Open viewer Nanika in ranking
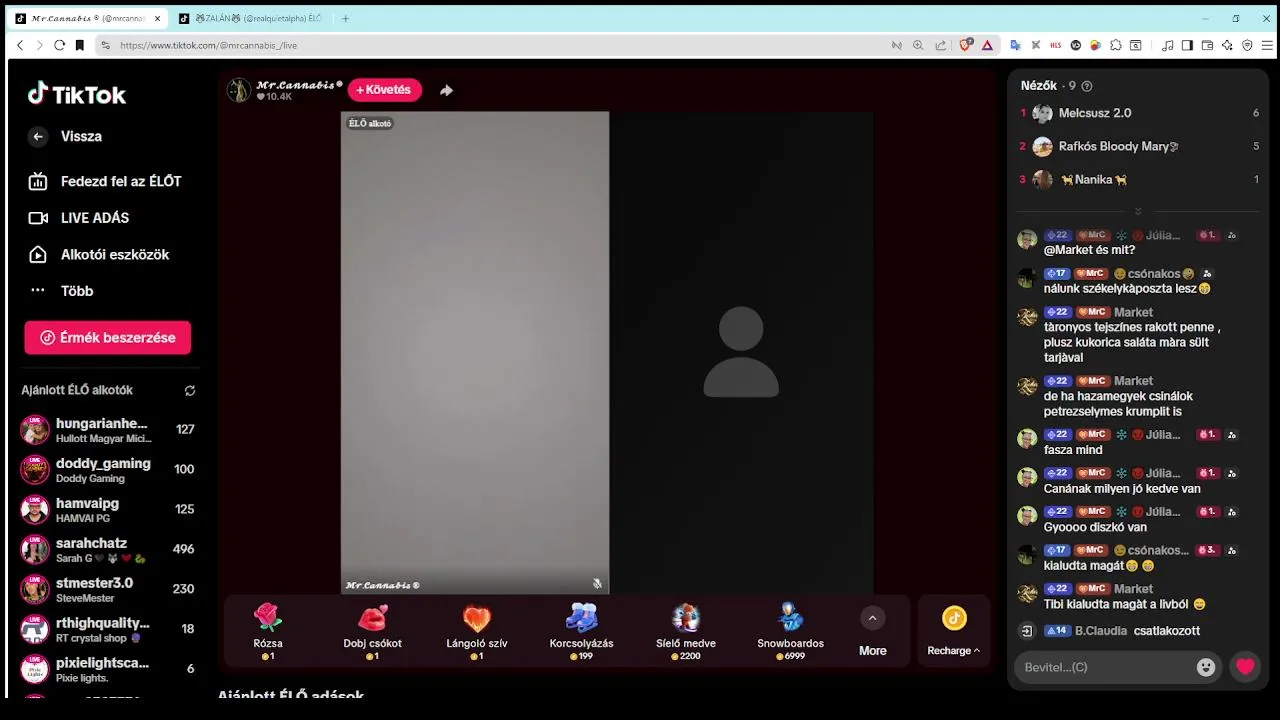Viewport: 1280px width, 720px height. click(x=1138, y=180)
